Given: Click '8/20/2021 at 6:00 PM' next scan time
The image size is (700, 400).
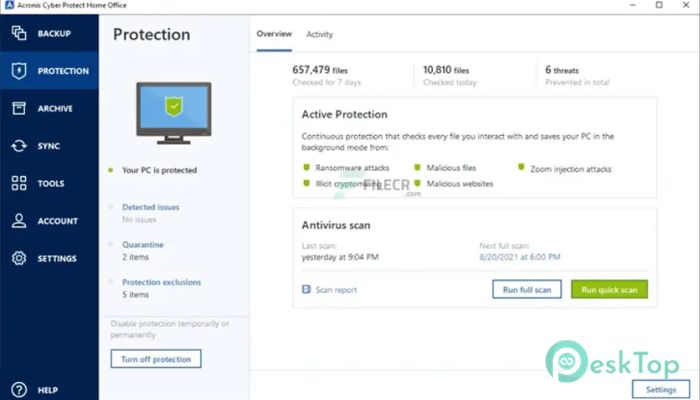Looking at the screenshot, I should click(x=520, y=257).
